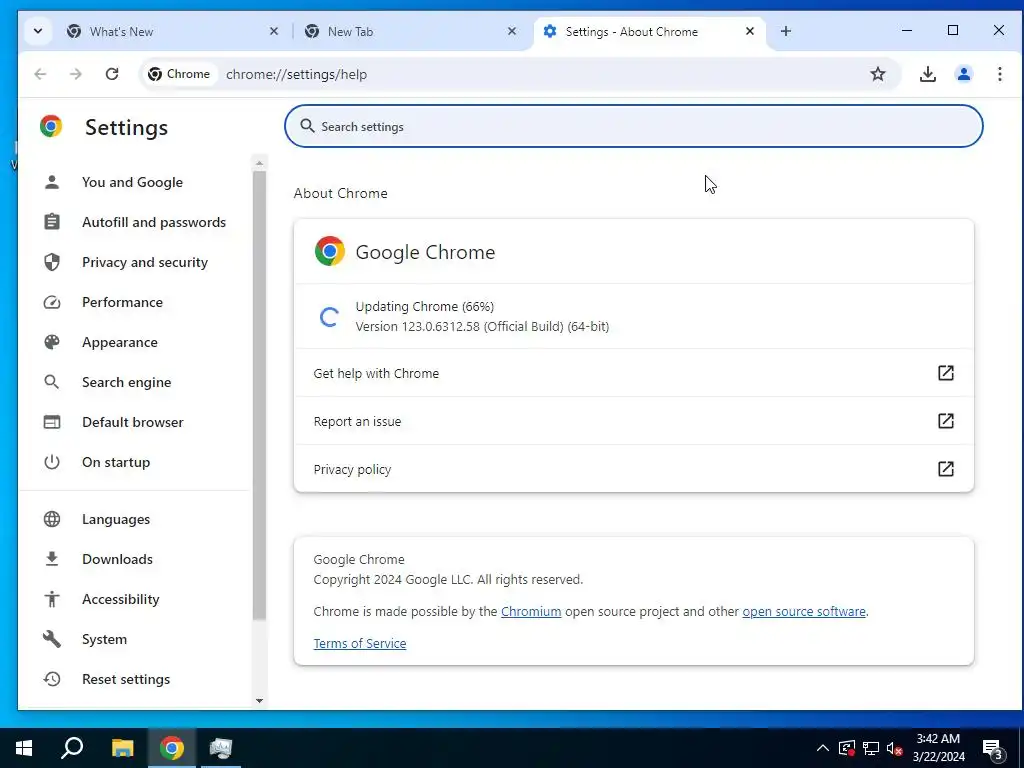The width and height of the screenshot is (1024, 768).
Task: Close the What's New tab
Action: tap(274, 31)
